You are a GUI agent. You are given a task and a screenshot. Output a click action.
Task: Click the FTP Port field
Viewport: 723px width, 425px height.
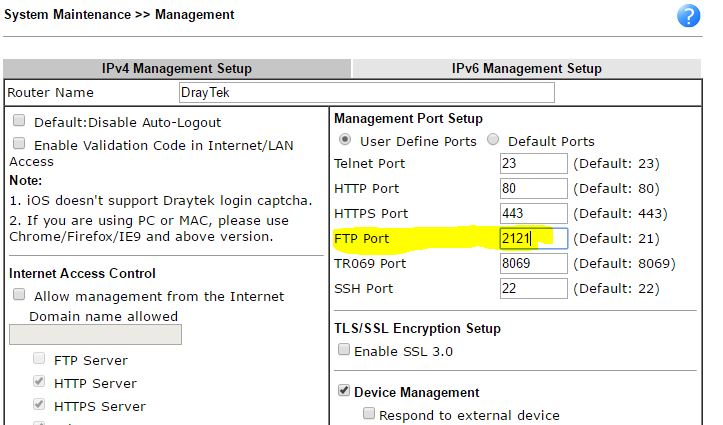coord(533,238)
